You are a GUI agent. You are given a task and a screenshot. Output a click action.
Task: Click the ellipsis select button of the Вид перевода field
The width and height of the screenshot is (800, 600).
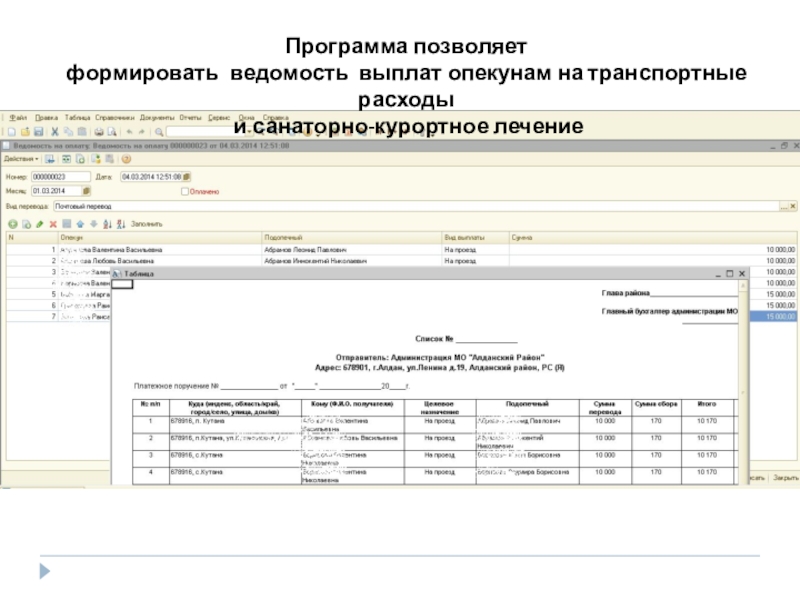[784, 206]
